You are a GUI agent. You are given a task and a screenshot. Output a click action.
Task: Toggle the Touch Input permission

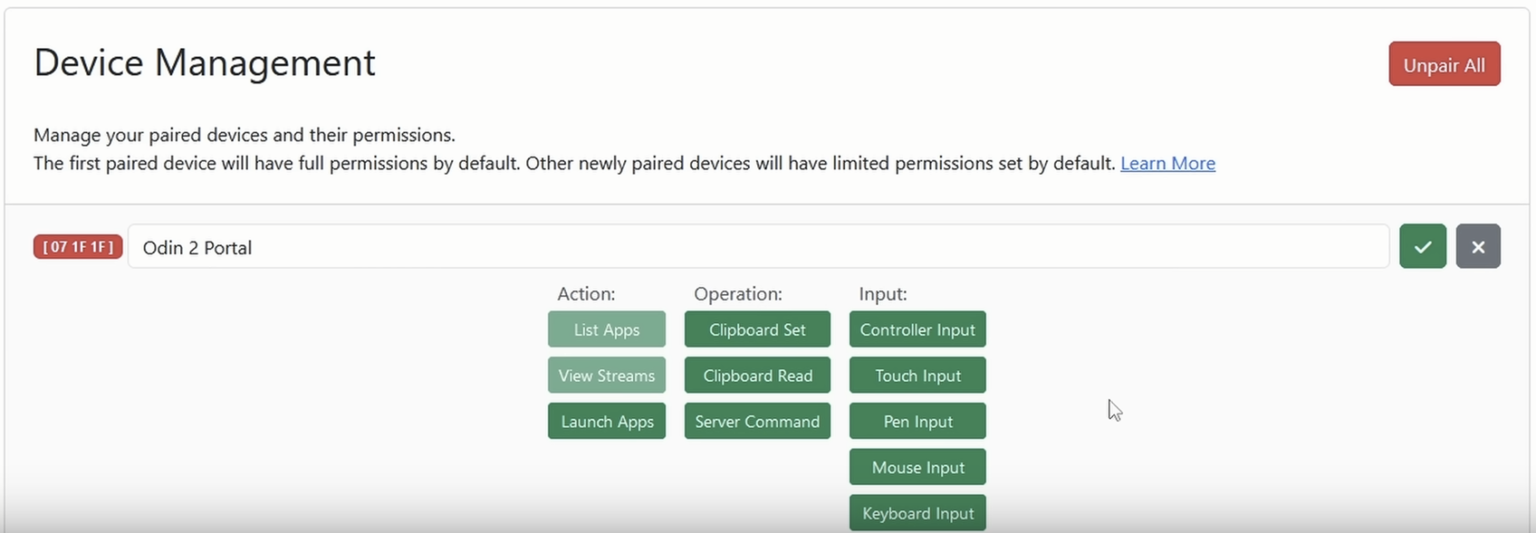pos(917,376)
